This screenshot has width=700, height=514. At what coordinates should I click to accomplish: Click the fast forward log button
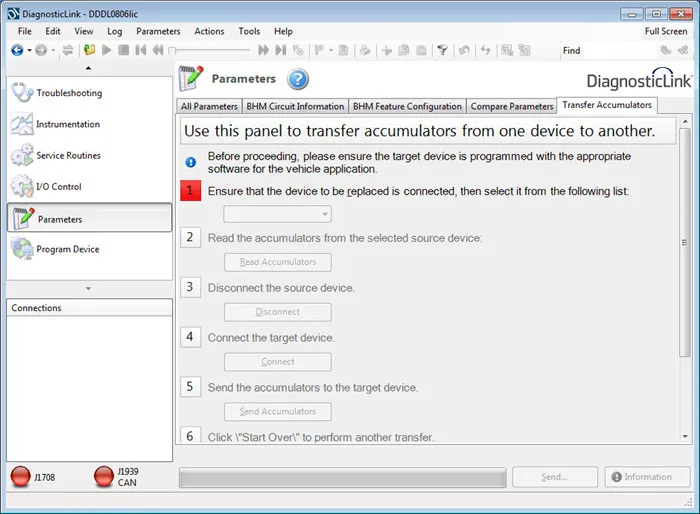coord(263,50)
